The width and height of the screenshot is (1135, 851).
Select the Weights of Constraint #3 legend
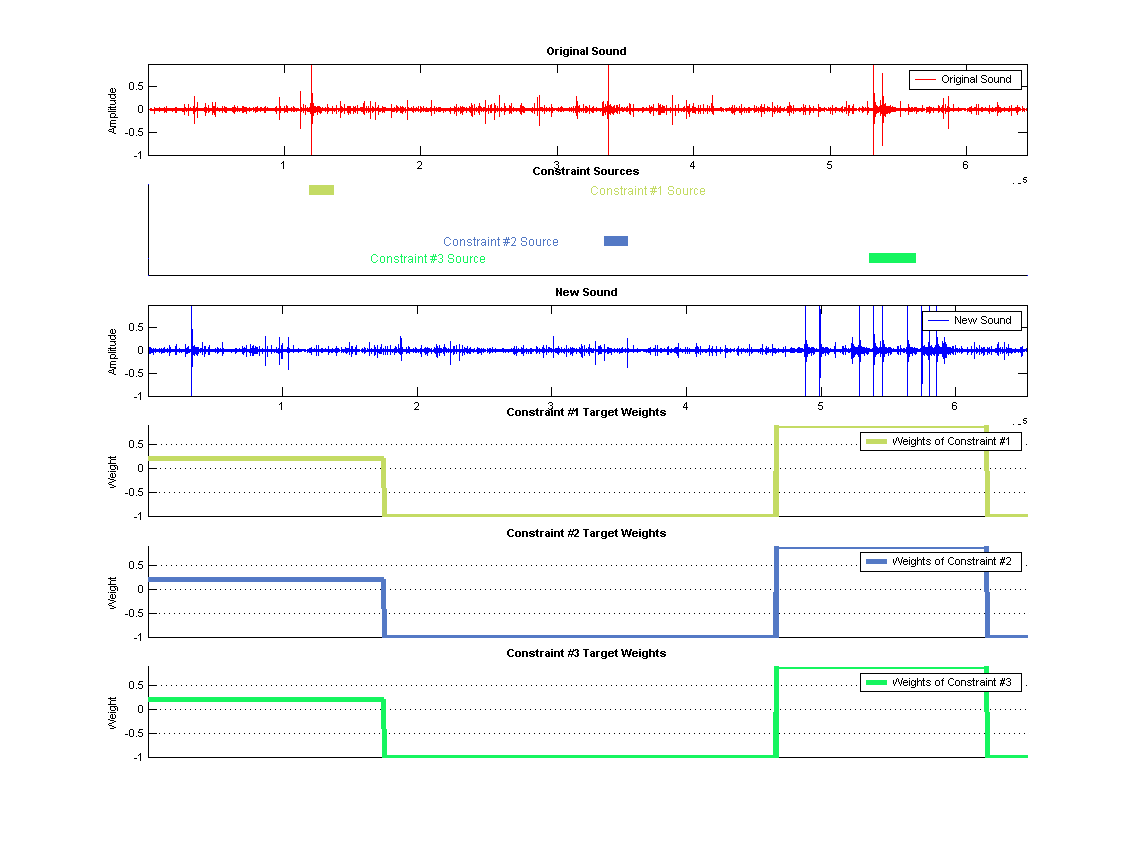pyautogui.click(x=940, y=683)
